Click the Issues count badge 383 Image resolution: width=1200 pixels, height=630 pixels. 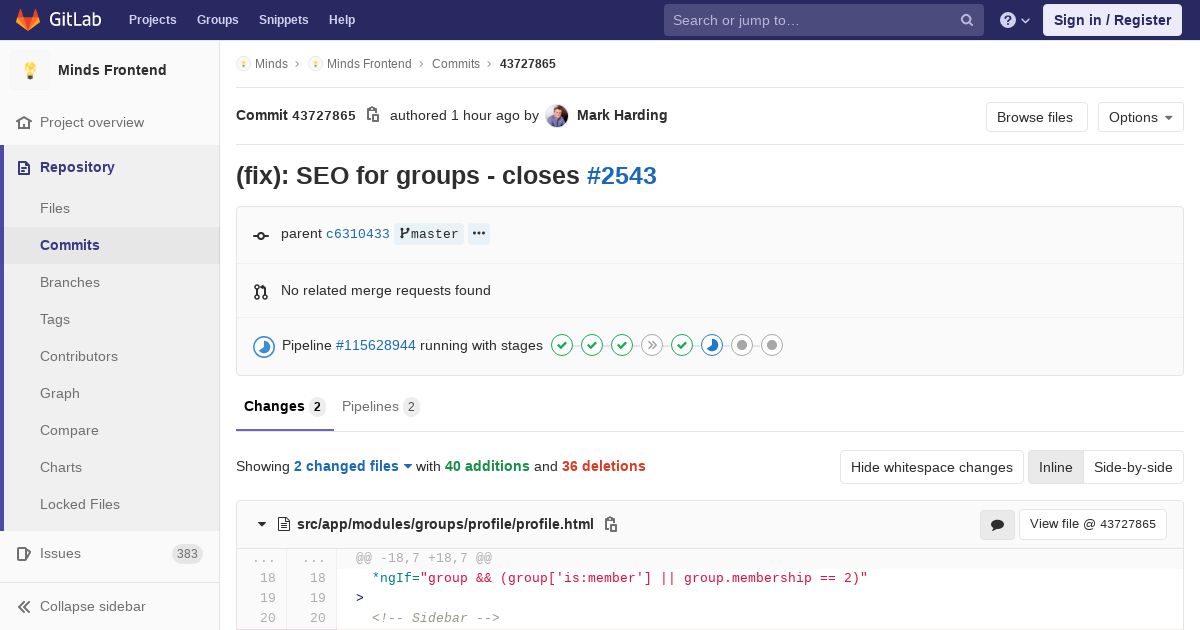187,553
